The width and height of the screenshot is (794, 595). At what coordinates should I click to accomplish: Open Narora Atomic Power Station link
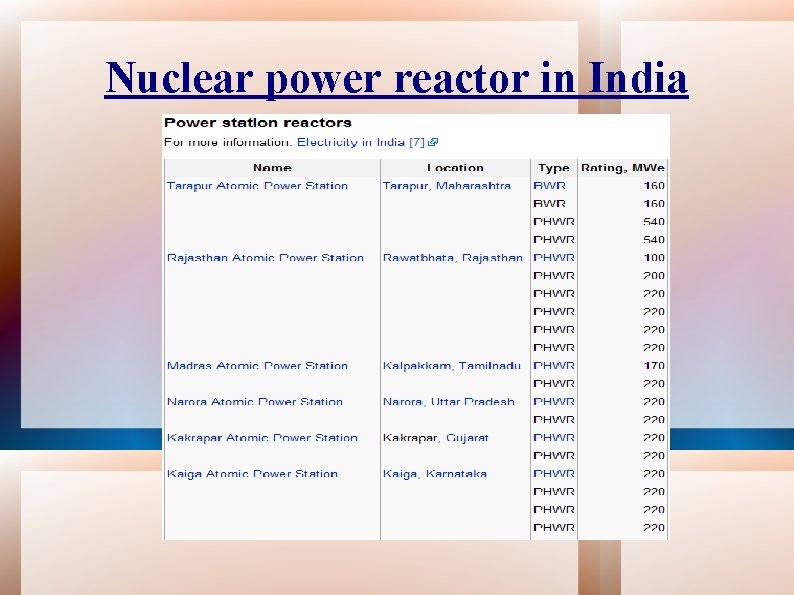(x=255, y=402)
